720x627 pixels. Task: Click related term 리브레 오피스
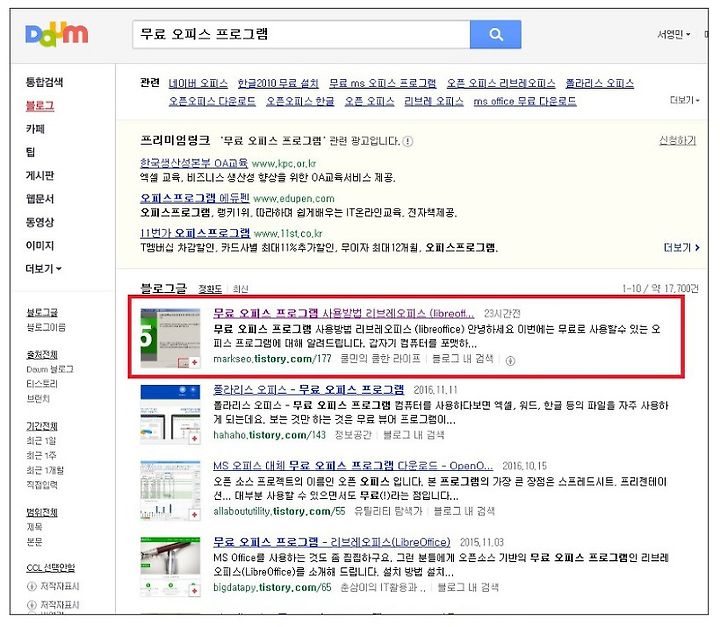(x=433, y=101)
